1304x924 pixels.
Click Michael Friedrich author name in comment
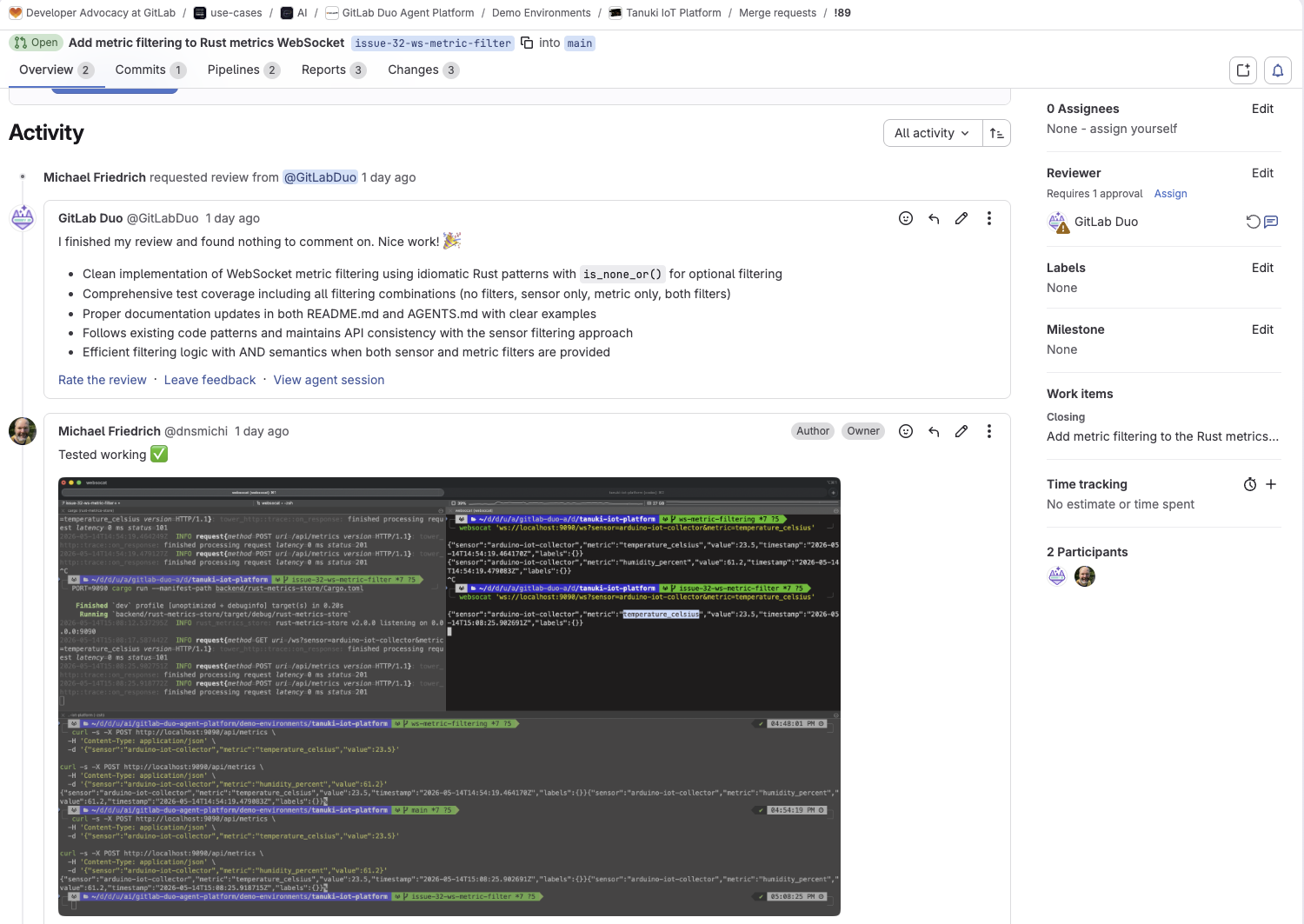pyautogui.click(x=110, y=431)
